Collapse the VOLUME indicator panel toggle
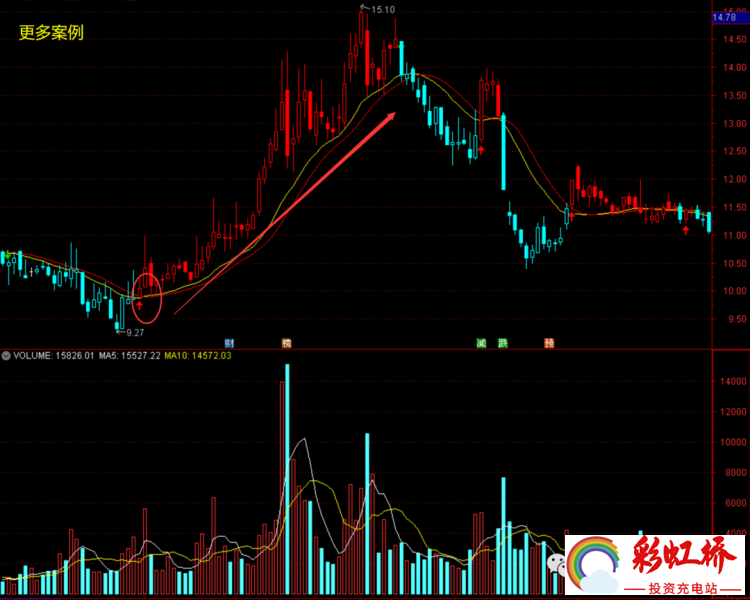The width and height of the screenshot is (750, 600). (6, 355)
